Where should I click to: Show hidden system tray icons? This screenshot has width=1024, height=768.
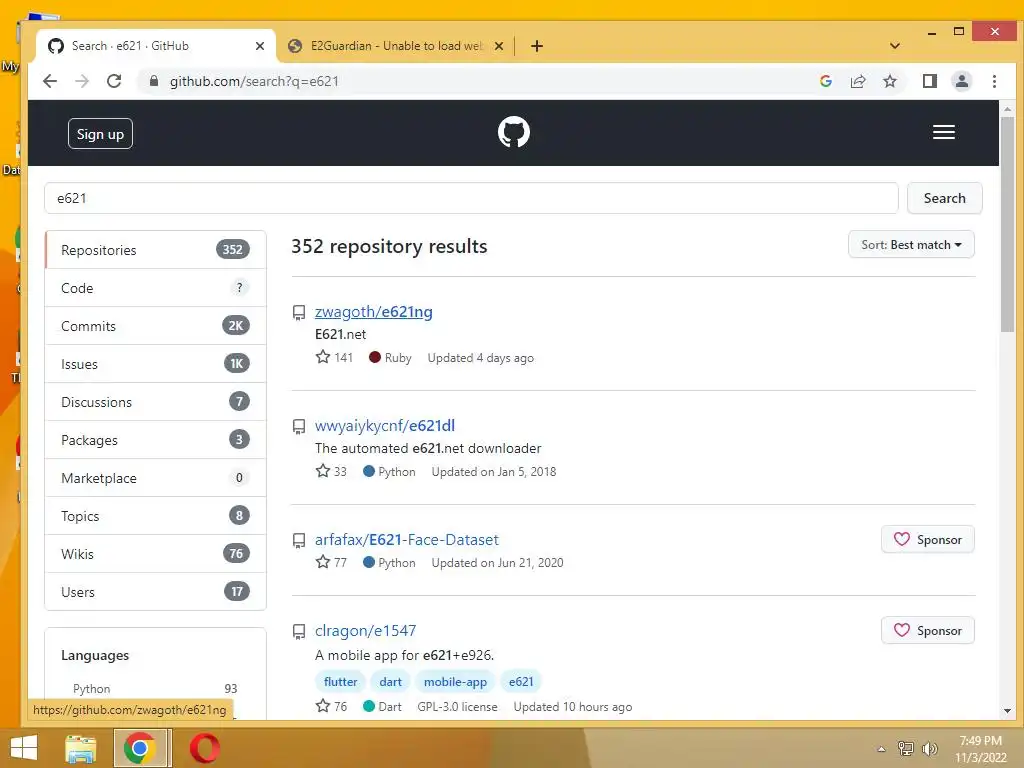pos(881,749)
